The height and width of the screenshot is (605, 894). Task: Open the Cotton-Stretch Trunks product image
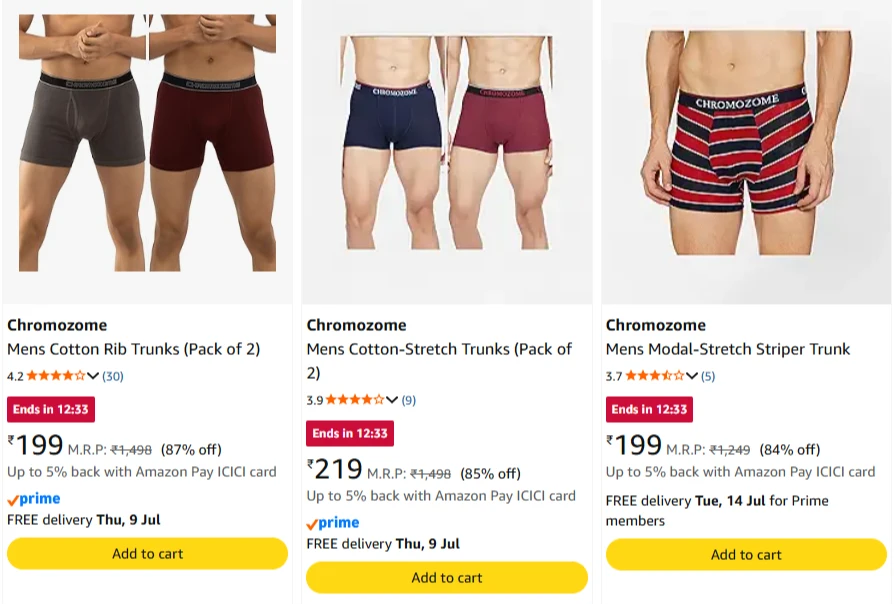pos(446,143)
